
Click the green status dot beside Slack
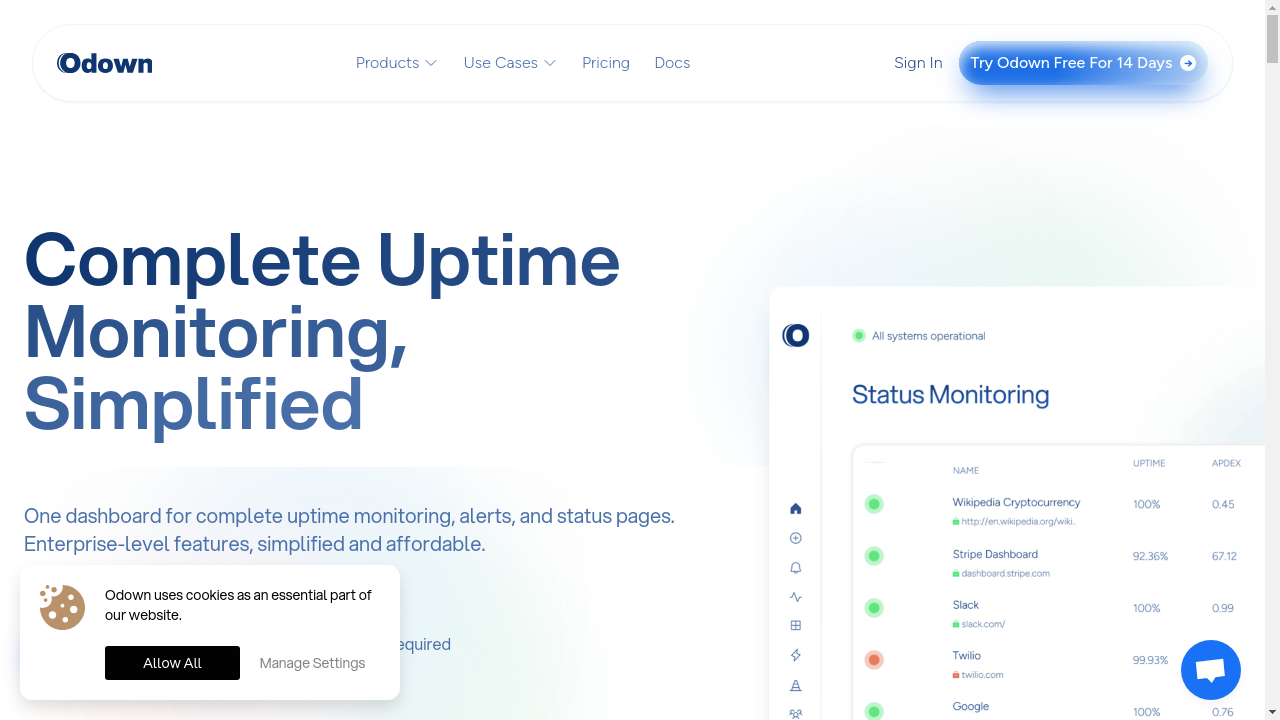(x=874, y=608)
